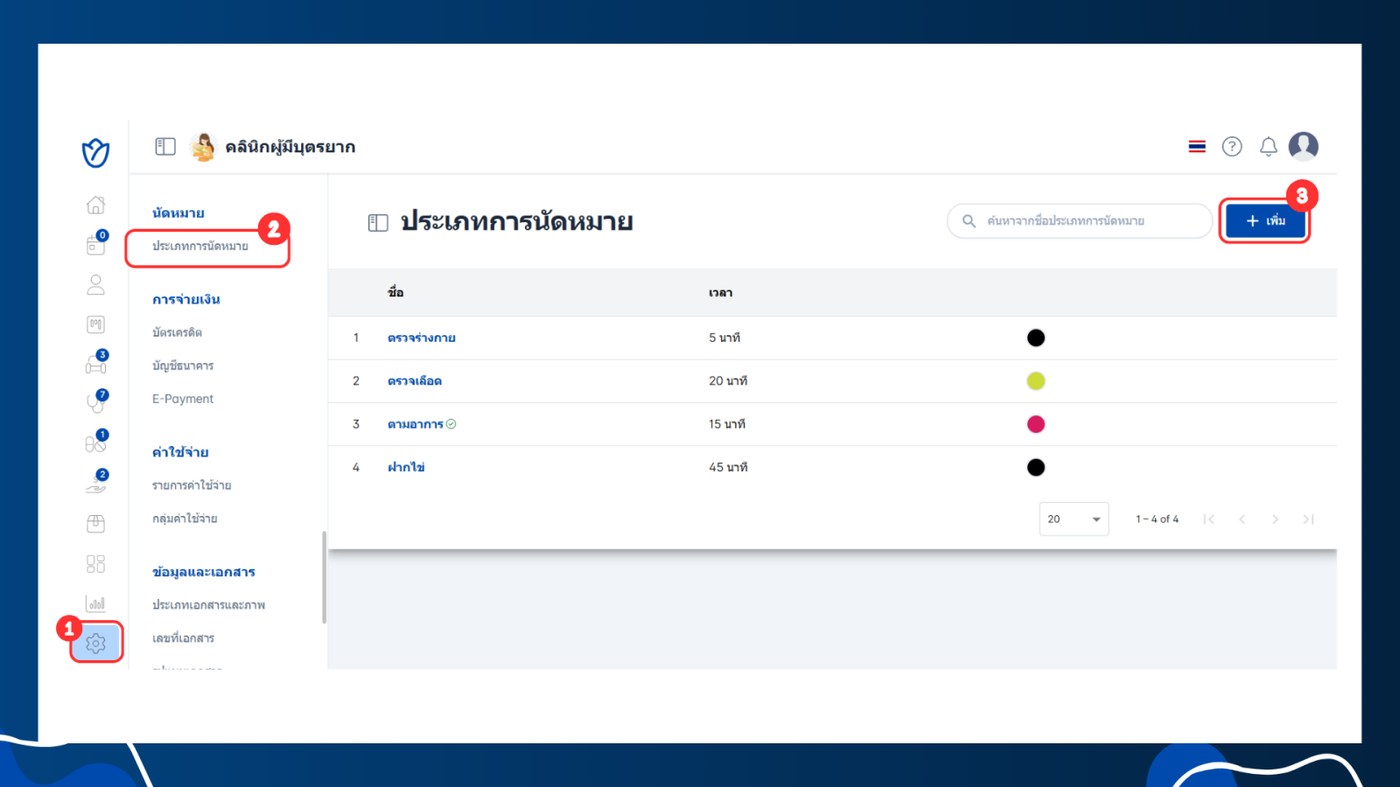The width and height of the screenshot is (1400, 787).
Task: Click the appointment type search field
Action: [x=1080, y=221]
